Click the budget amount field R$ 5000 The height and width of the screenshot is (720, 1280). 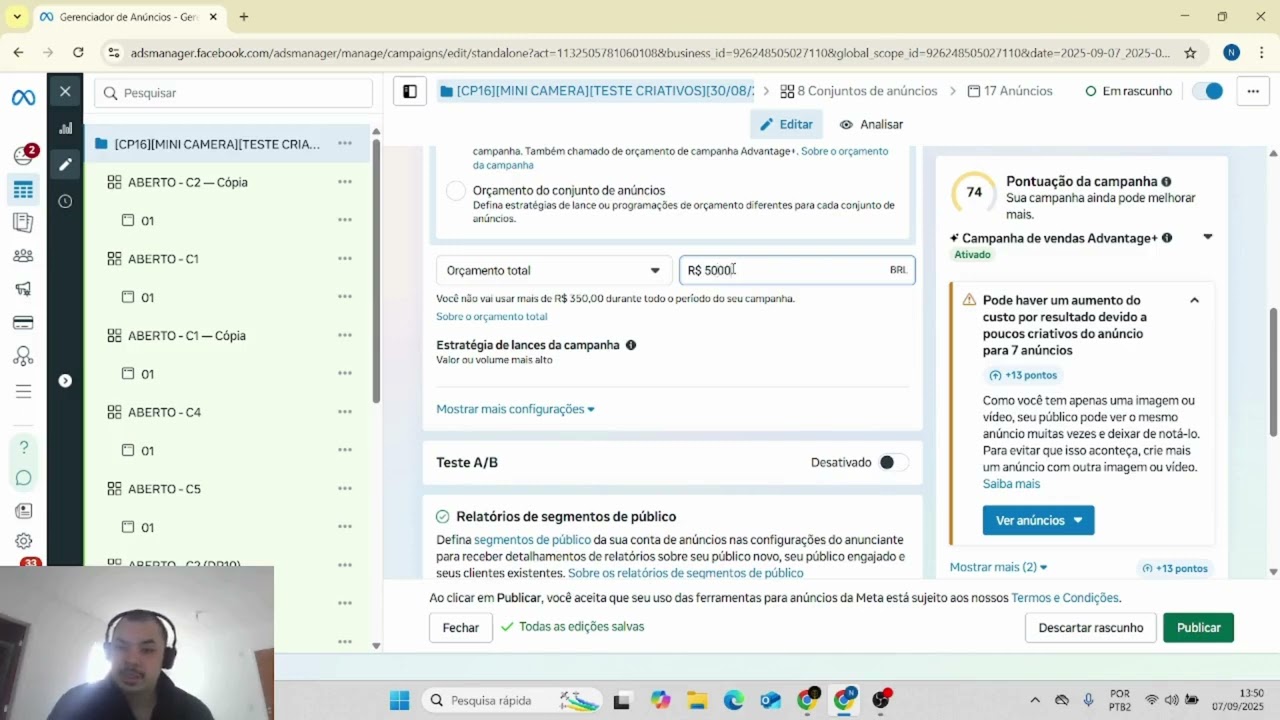pyautogui.click(x=797, y=270)
